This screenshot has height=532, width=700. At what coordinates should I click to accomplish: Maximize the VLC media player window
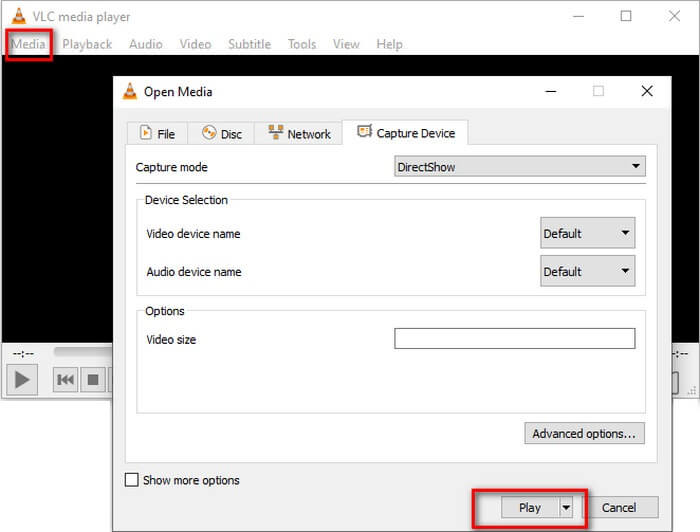[x=626, y=17]
